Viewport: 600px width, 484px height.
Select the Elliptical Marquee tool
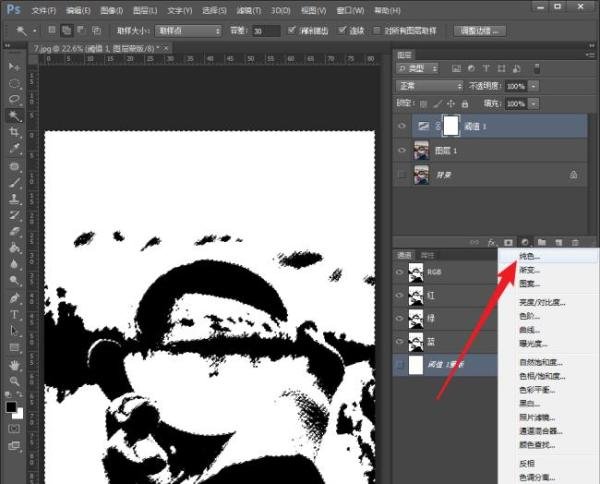click(x=14, y=83)
